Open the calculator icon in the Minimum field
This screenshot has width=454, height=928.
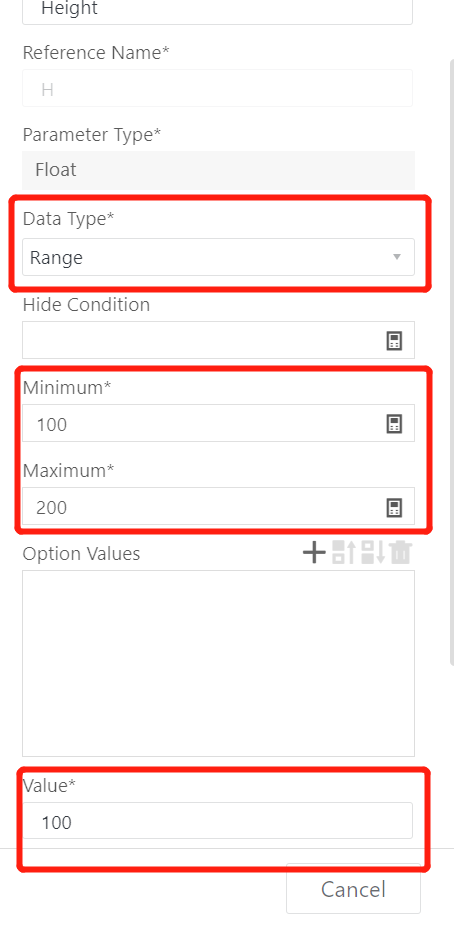[x=394, y=424]
